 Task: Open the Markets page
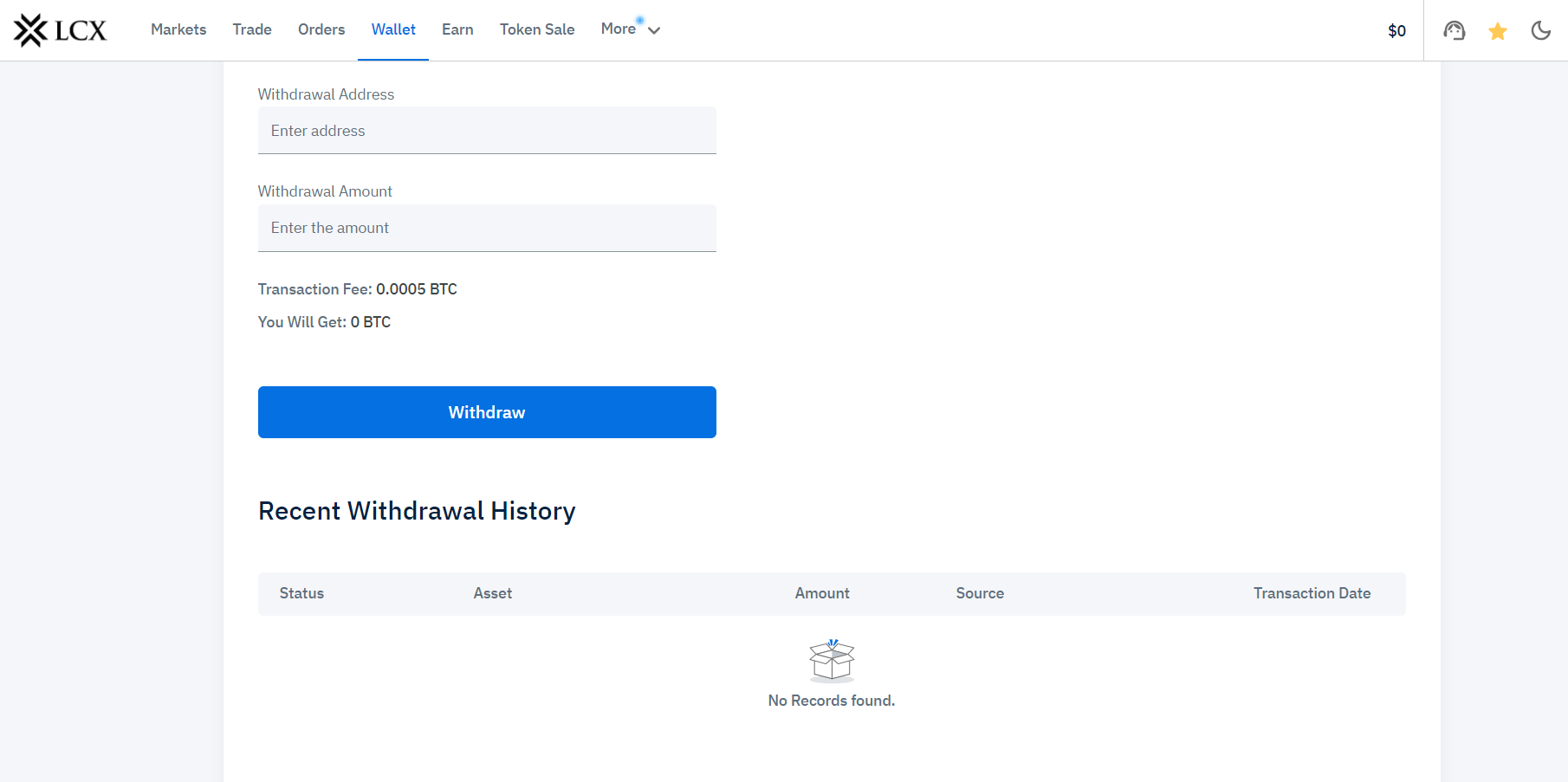click(178, 29)
